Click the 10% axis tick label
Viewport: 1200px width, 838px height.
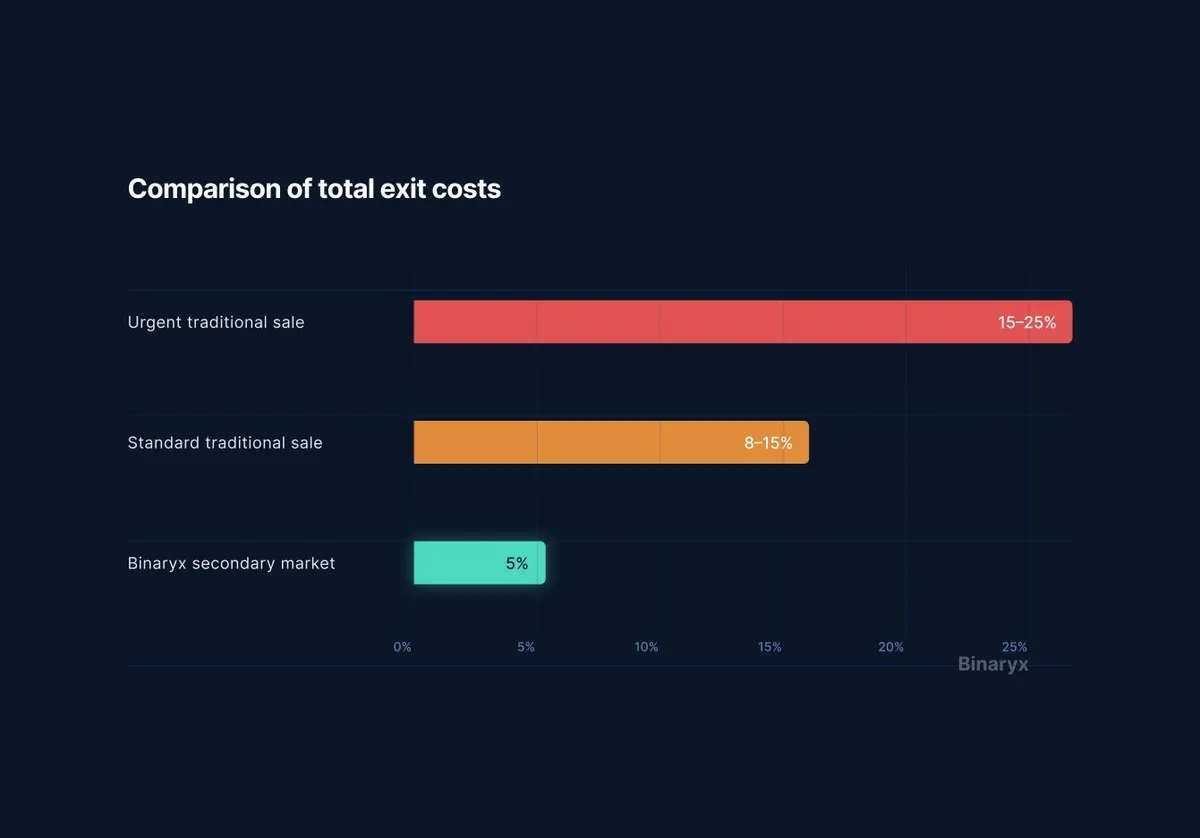click(646, 647)
